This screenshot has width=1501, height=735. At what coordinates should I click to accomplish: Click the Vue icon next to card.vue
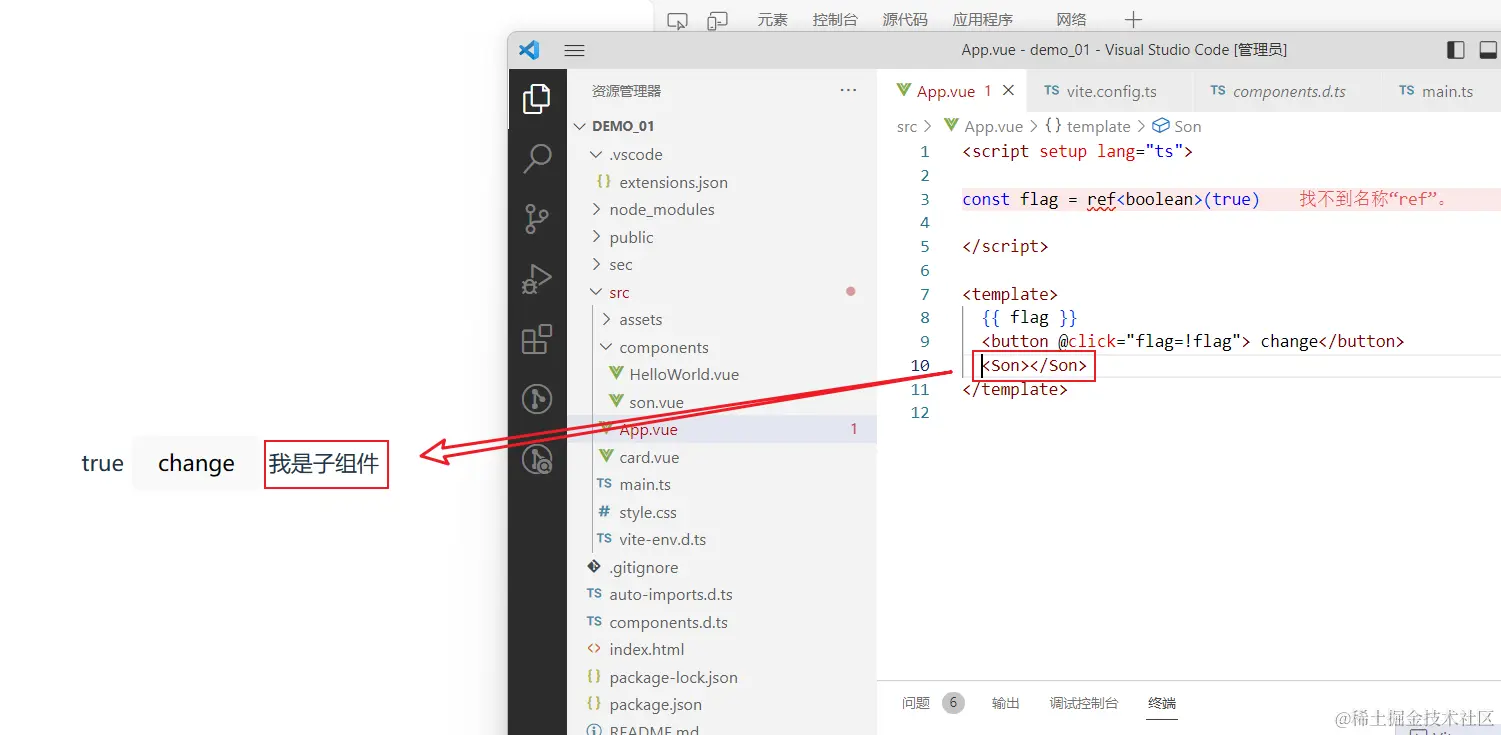click(x=606, y=457)
